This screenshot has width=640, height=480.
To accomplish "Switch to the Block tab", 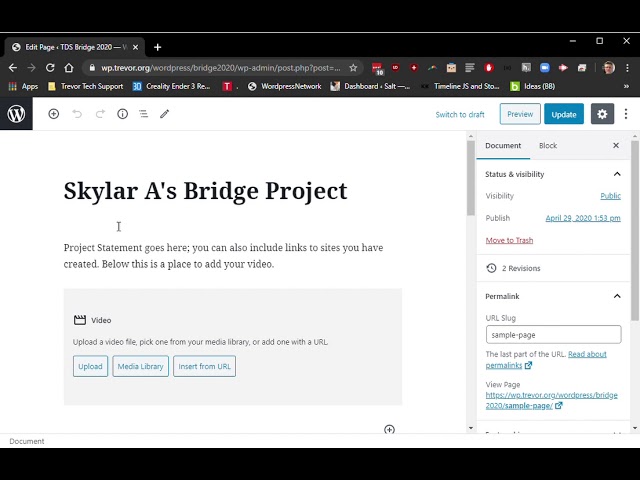I will [x=548, y=145].
